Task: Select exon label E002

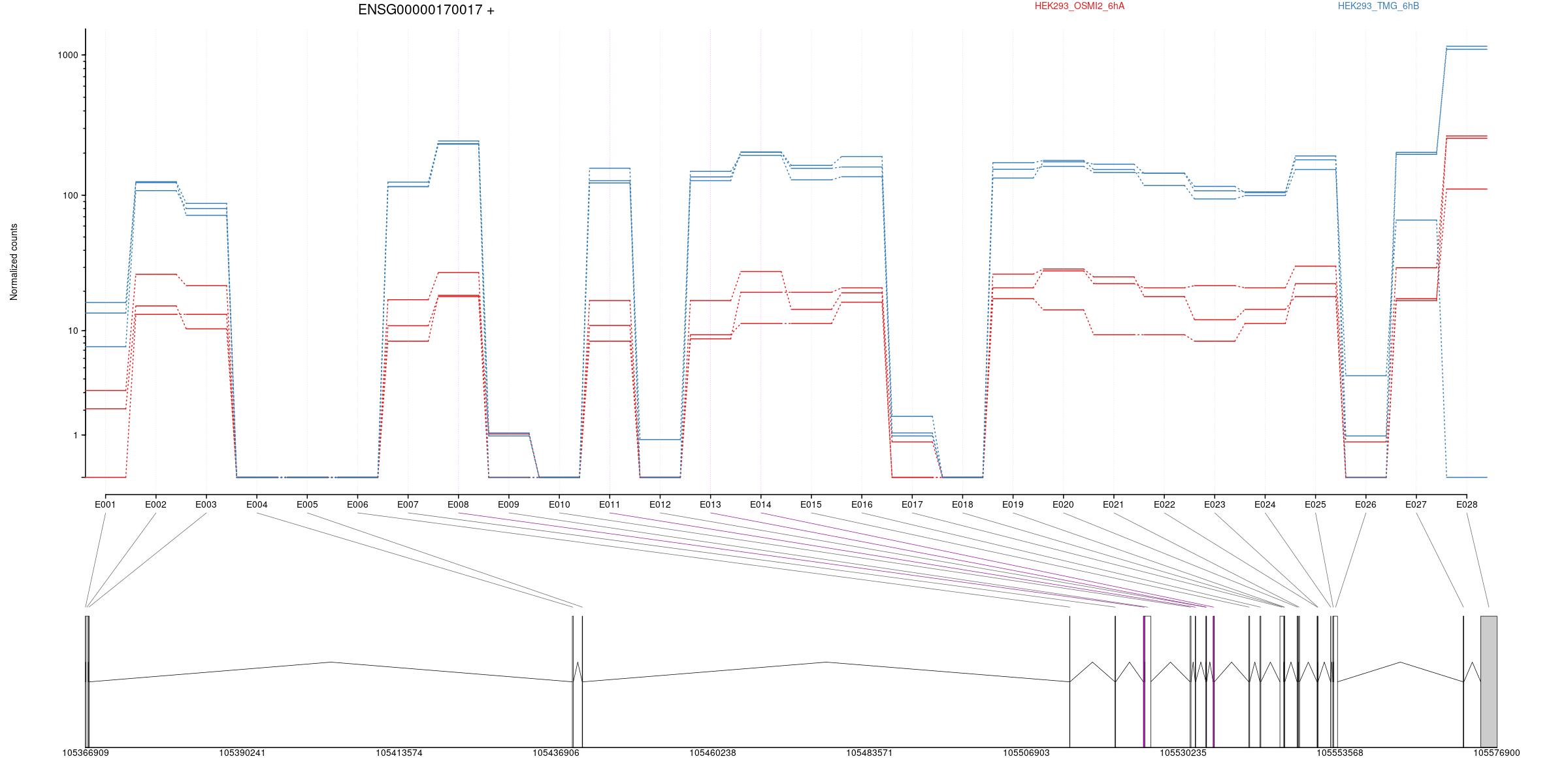Action: tap(155, 504)
